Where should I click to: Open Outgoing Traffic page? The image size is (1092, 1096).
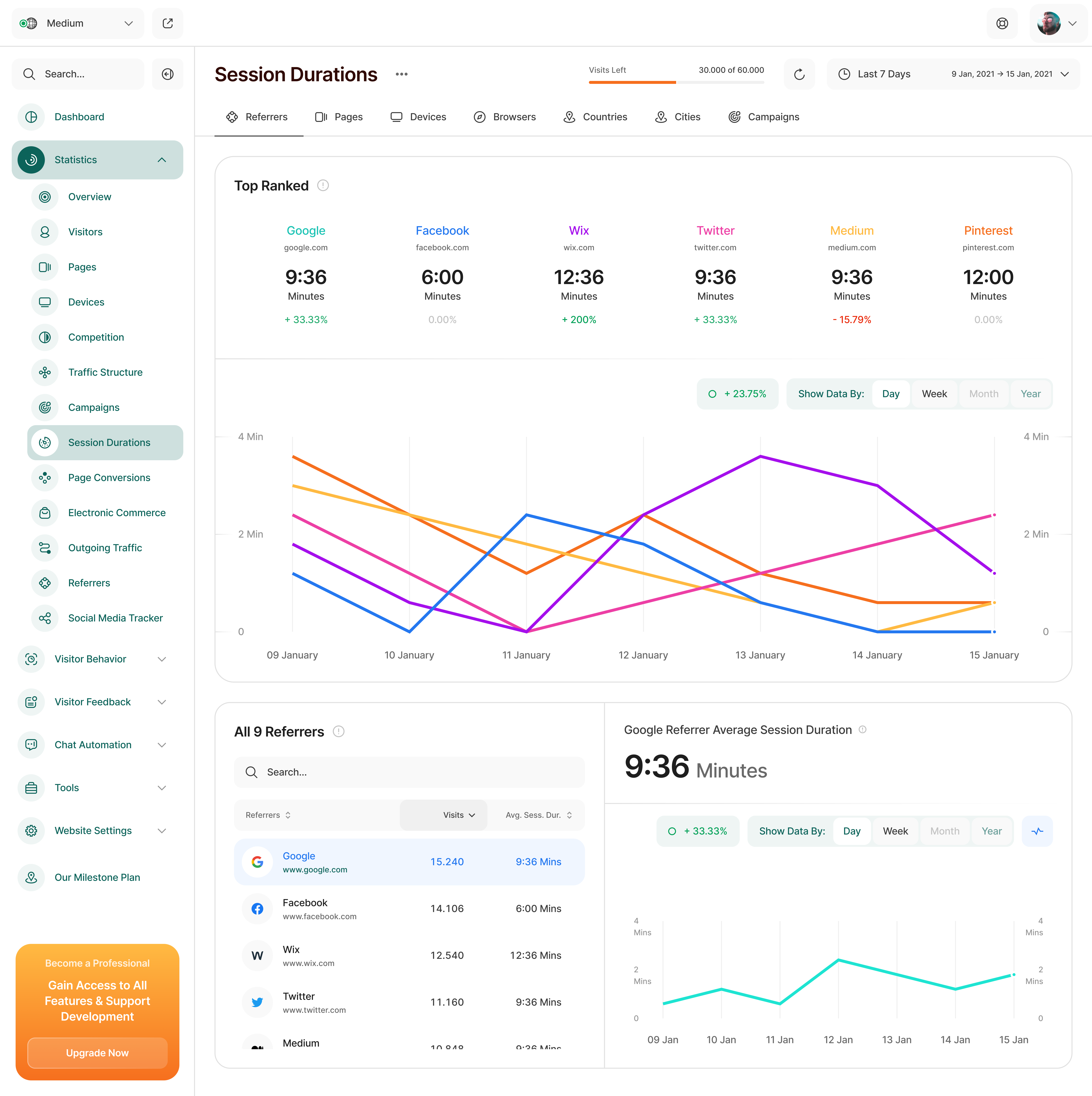[x=105, y=548]
